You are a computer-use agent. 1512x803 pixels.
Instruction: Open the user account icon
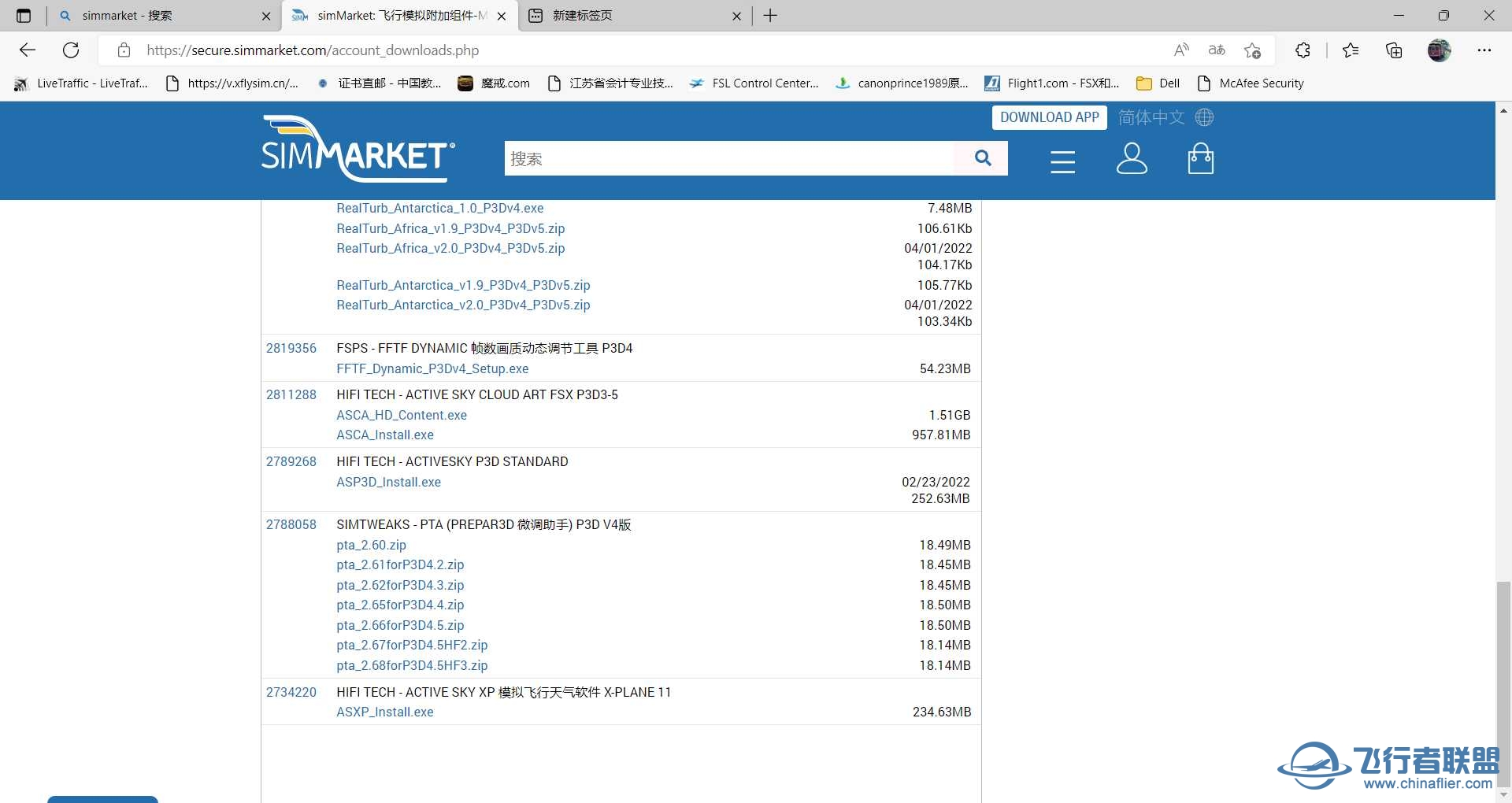pos(1132,158)
